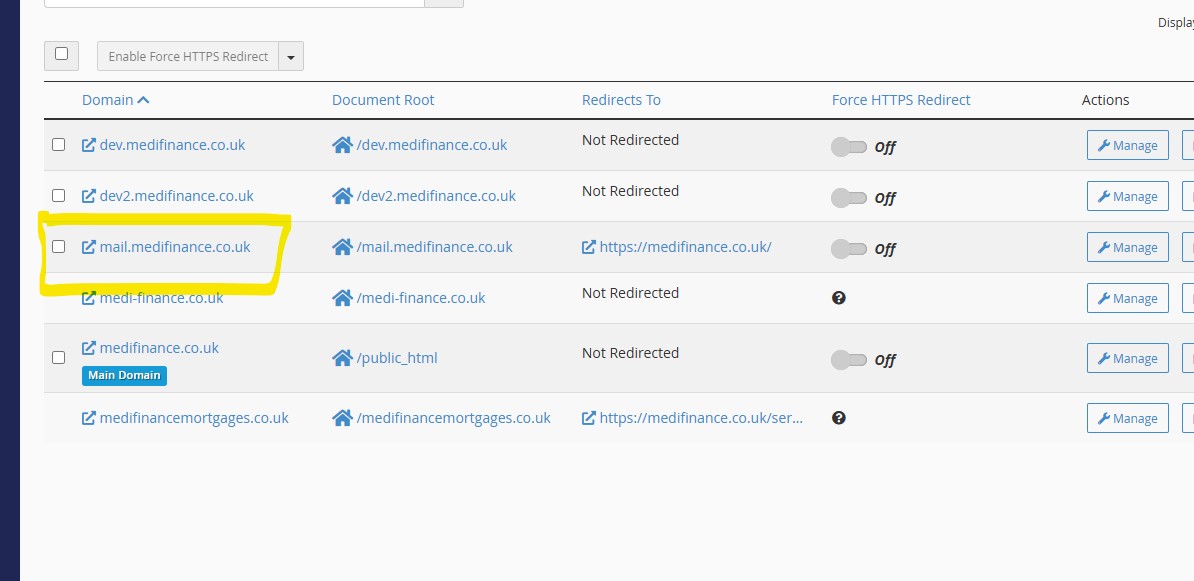Click the home icon next to /public_html

coord(340,357)
